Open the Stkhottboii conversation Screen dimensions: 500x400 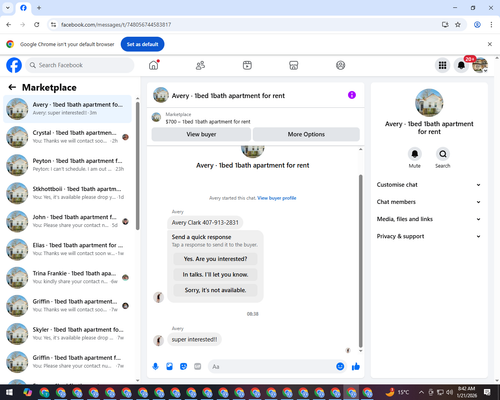pyautogui.click(x=67, y=193)
